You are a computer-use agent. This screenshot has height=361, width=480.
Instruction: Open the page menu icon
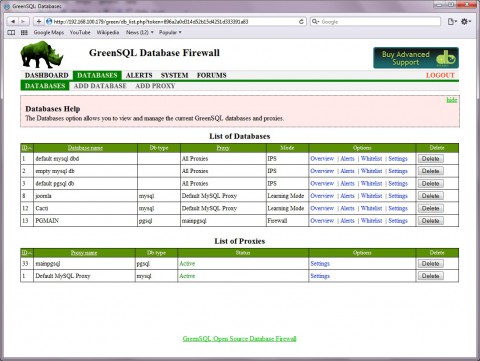click(x=452, y=22)
